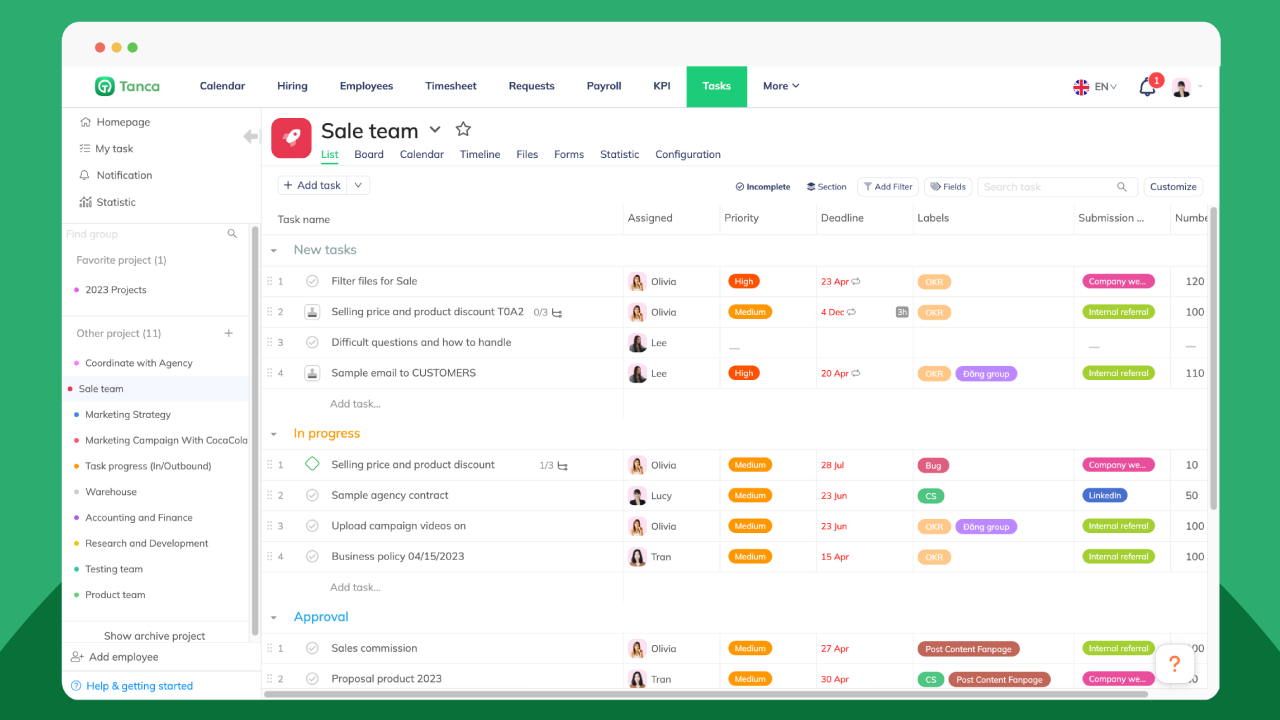Star the Sale team project
The height and width of the screenshot is (720, 1280).
pos(463,128)
